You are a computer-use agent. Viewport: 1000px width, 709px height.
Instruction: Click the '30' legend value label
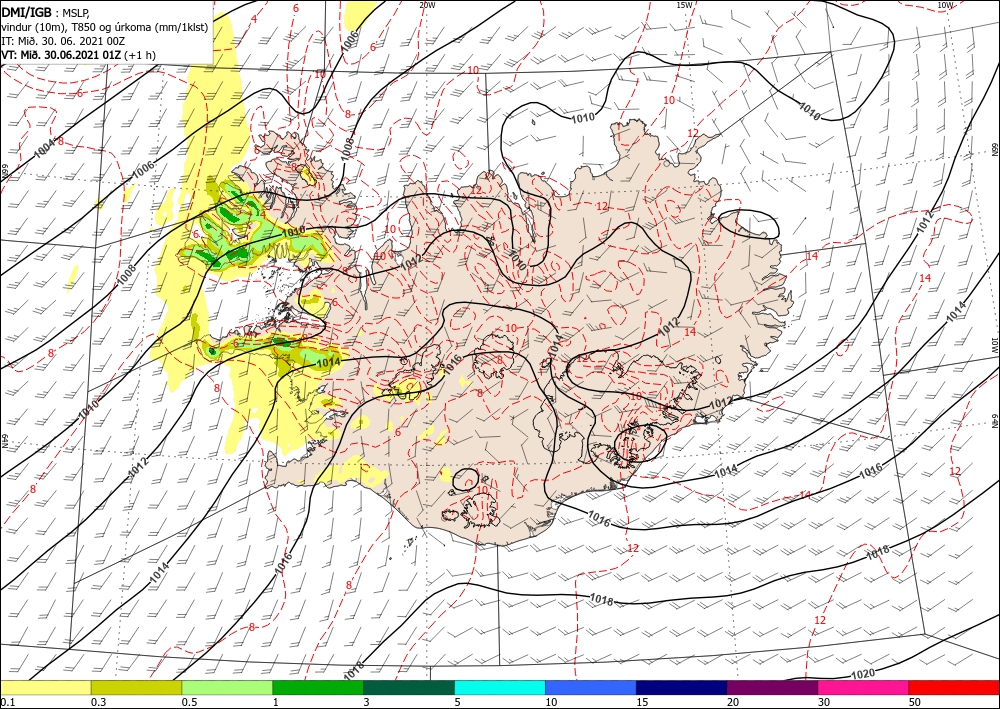824,702
